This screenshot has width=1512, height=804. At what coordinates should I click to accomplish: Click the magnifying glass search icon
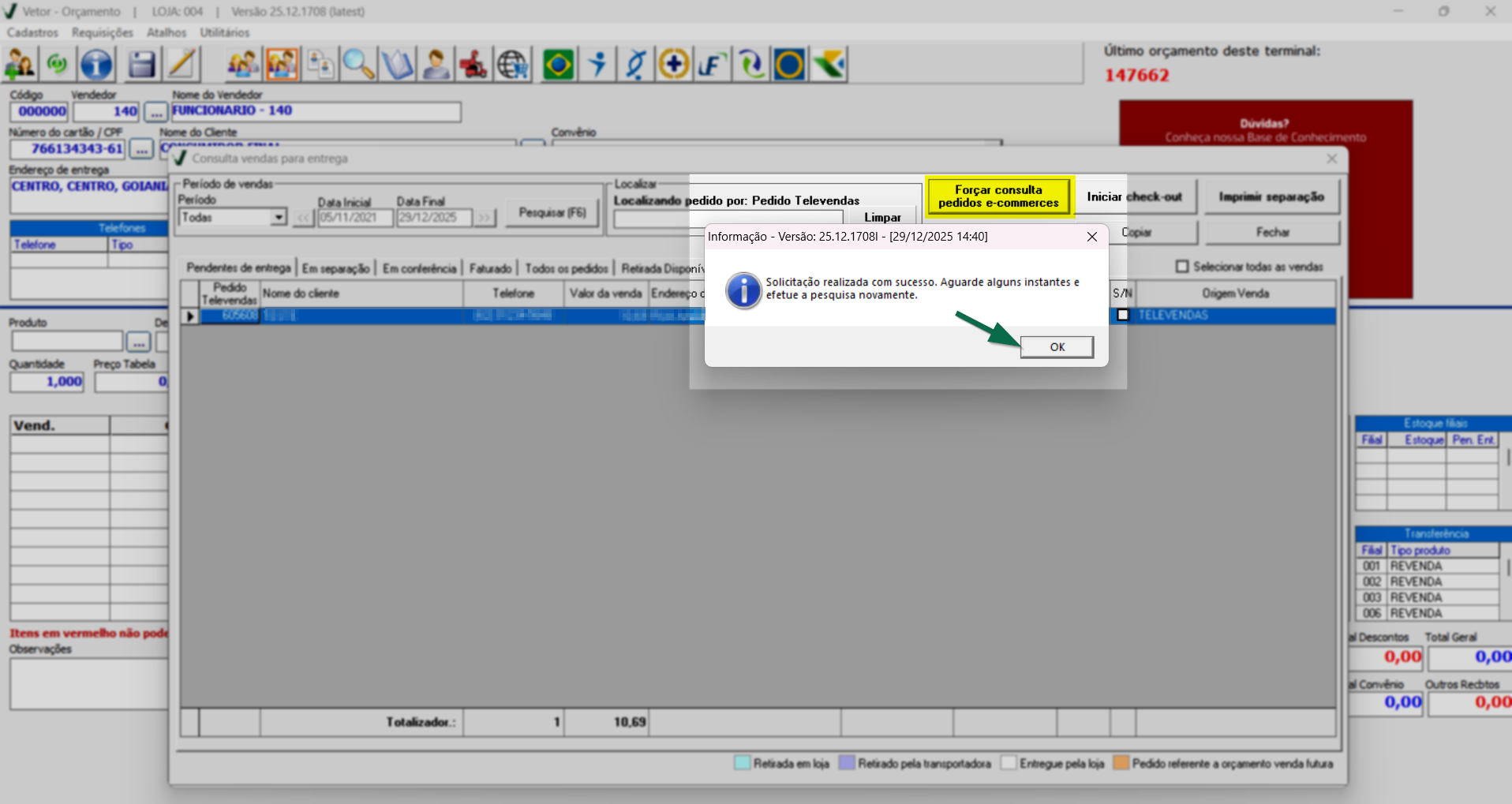358,65
